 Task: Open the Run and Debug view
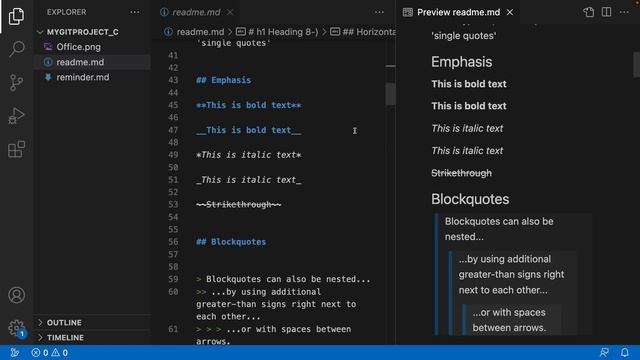(16, 116)
